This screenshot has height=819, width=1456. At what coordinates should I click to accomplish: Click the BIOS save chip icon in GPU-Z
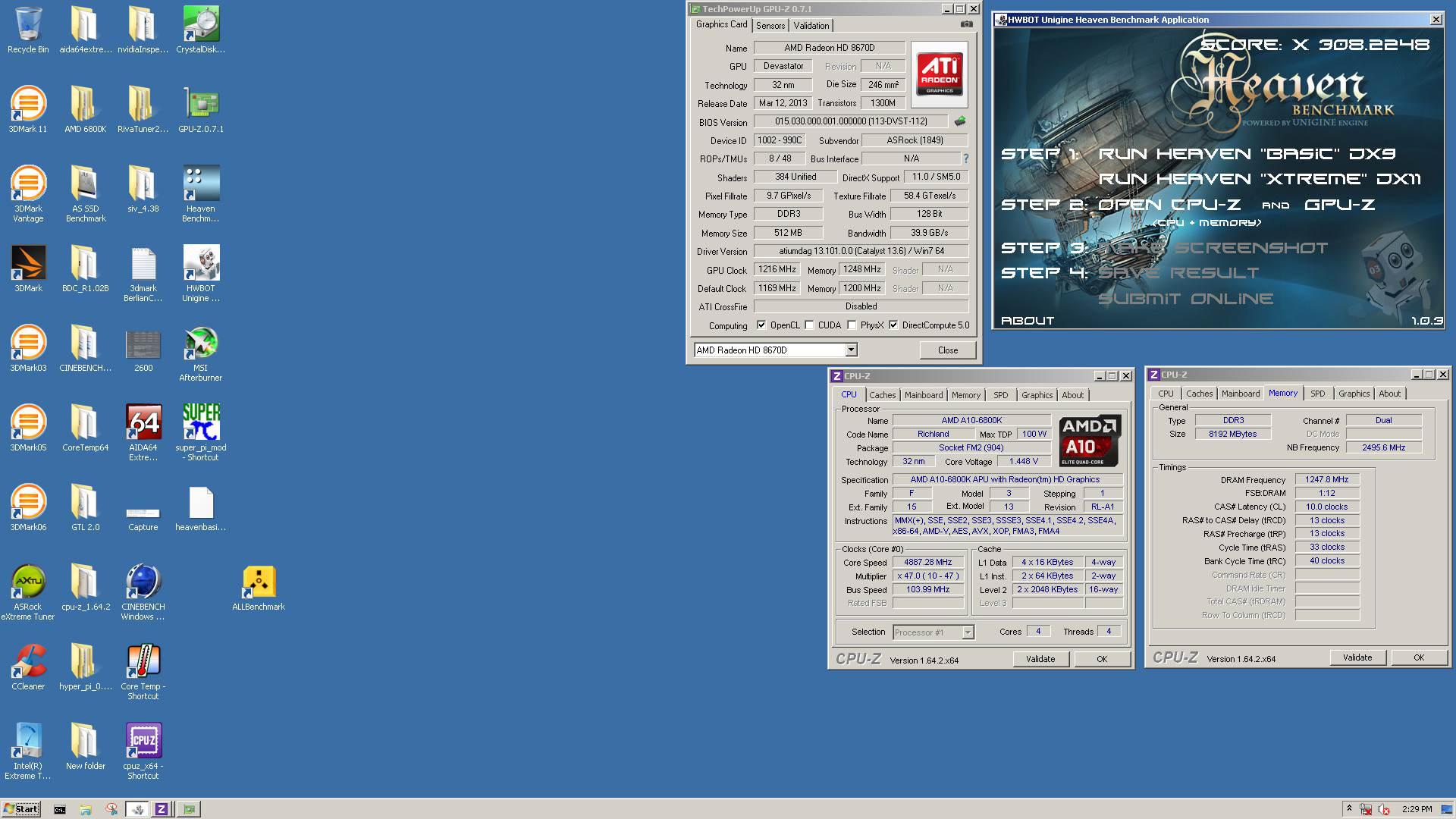(x=960, y=121)
